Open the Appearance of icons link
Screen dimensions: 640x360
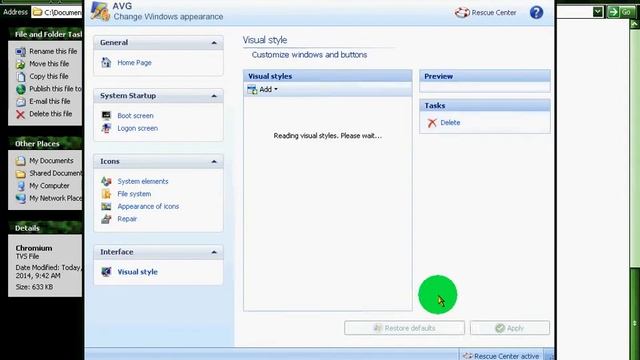[148, 207]
